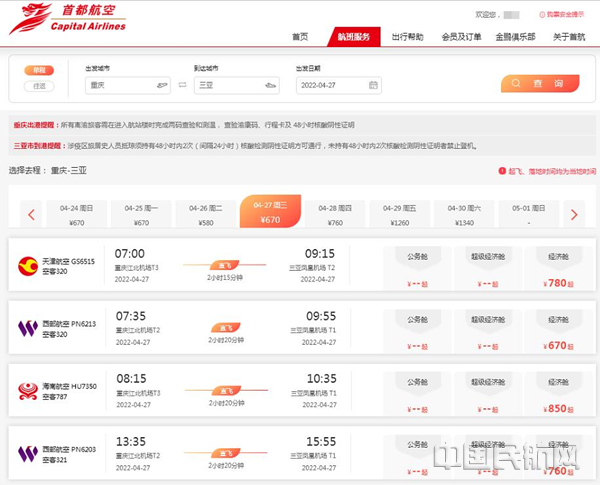
Task: Select the 04-29 周五 ¥1260 date tab
Action: [400, 215]
